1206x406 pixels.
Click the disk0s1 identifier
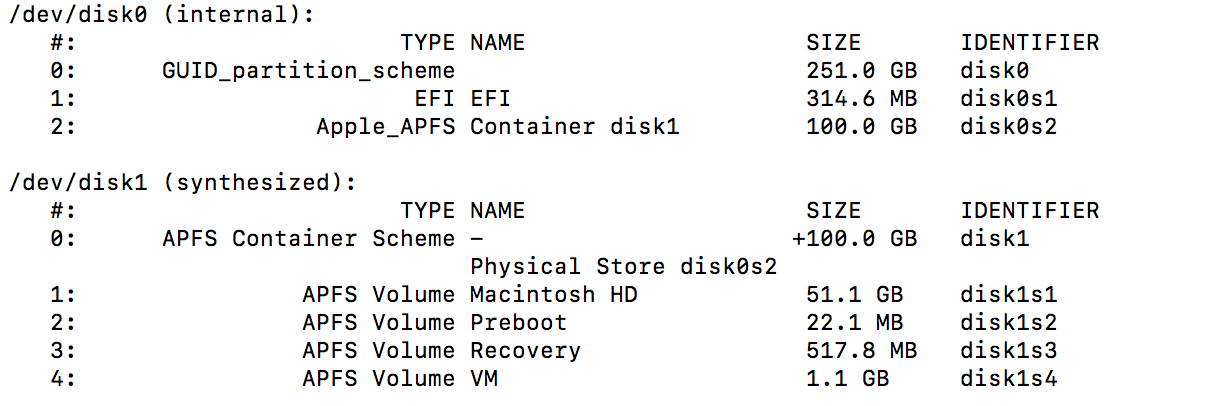point(1009,99)
